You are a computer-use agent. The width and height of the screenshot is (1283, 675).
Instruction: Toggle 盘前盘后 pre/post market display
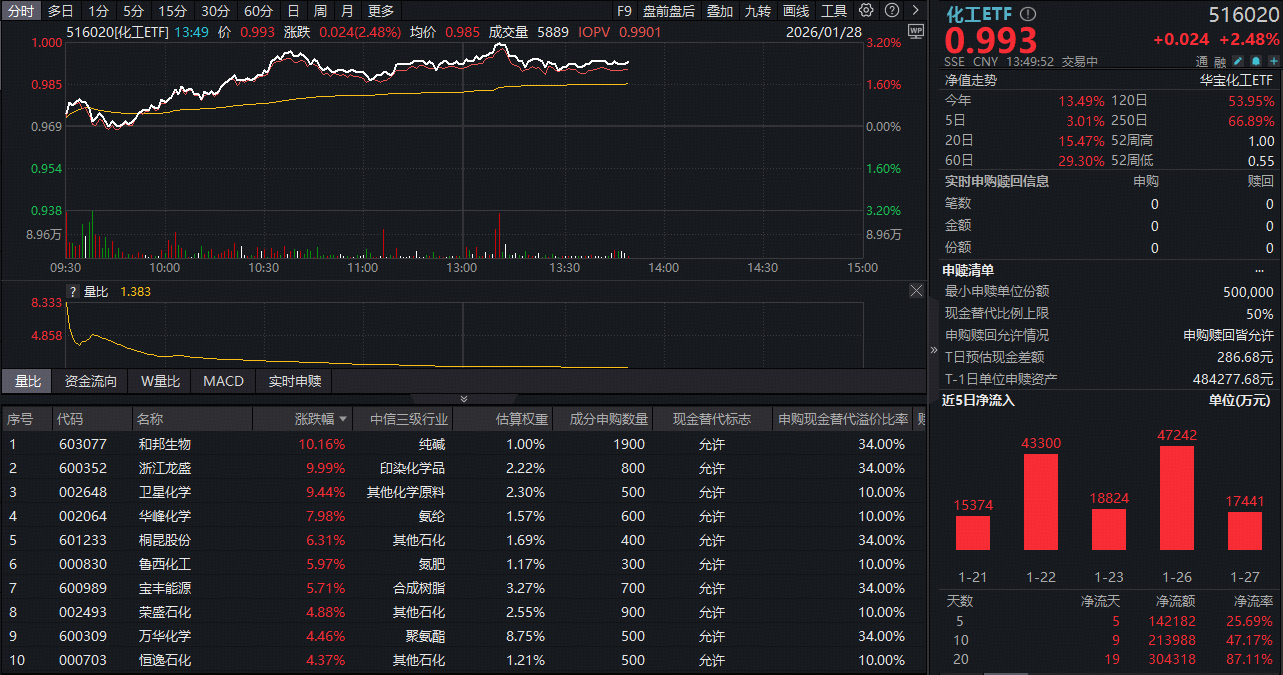pyautogui.click(x=669, y=11)
